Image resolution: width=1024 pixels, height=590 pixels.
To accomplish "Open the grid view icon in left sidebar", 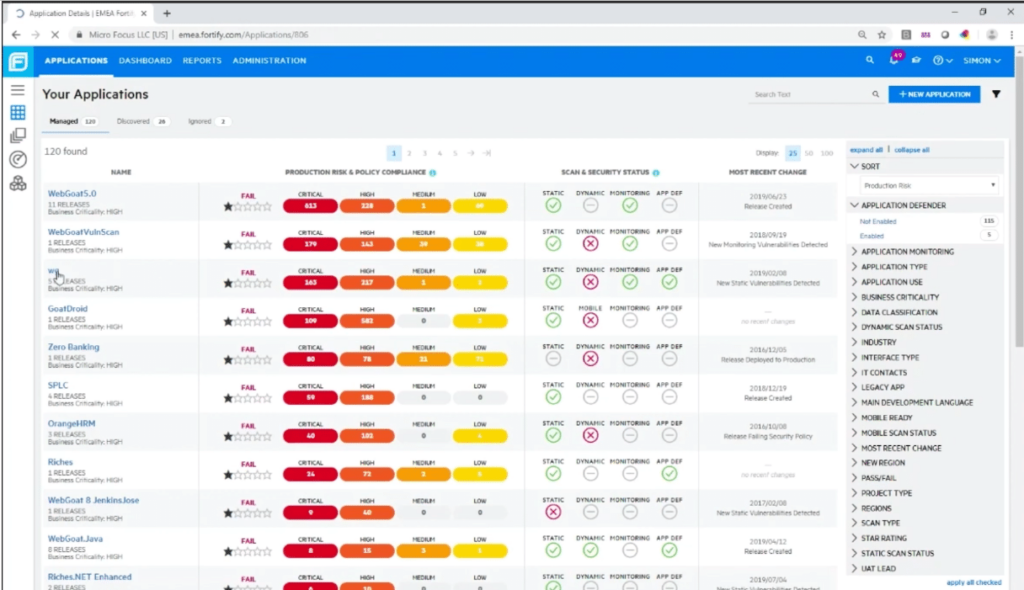I will pos(17,112).
